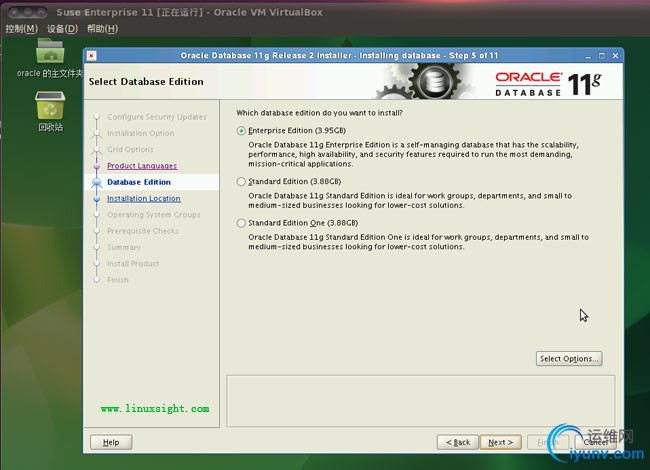This screenshot has height=470, width=650.
Task: Choose the Standard Edition One radio button
Action: tap(241, 223)
